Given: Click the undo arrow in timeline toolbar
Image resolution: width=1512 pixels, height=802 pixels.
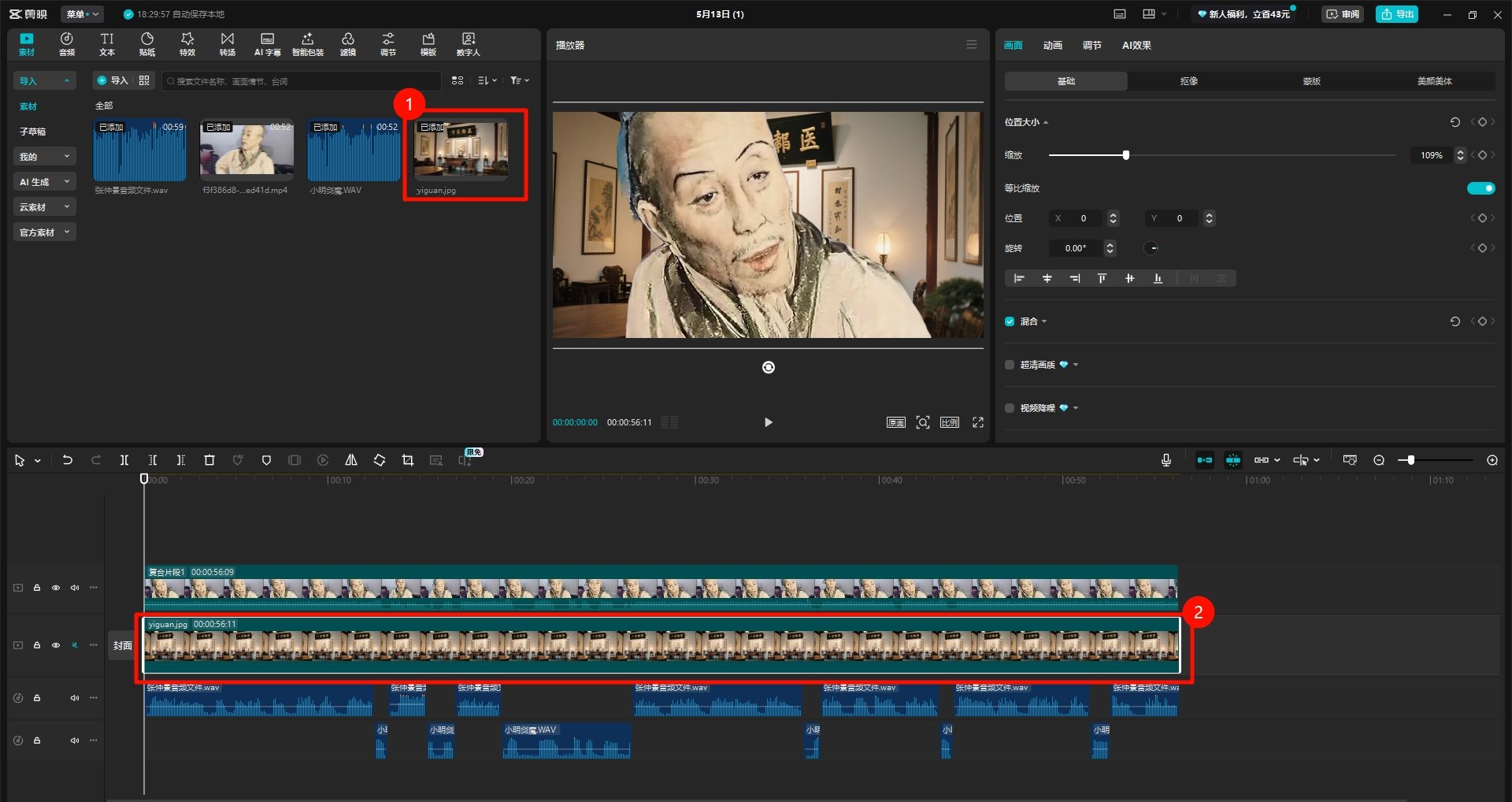Looking at the screenshot, I should pos(68,460).
